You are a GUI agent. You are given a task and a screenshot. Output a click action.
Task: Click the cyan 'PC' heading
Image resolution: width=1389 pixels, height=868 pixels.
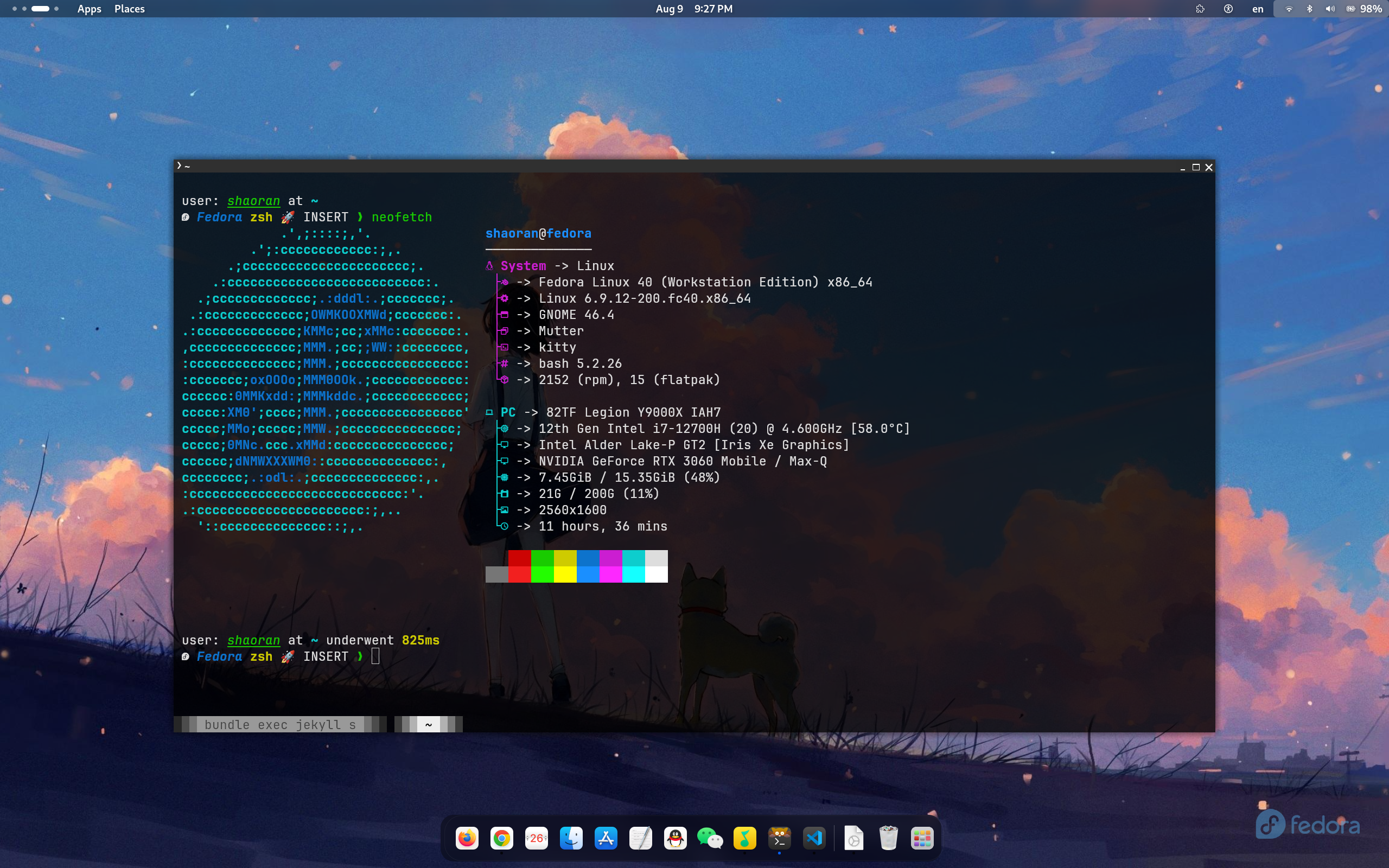coord(508,412)
